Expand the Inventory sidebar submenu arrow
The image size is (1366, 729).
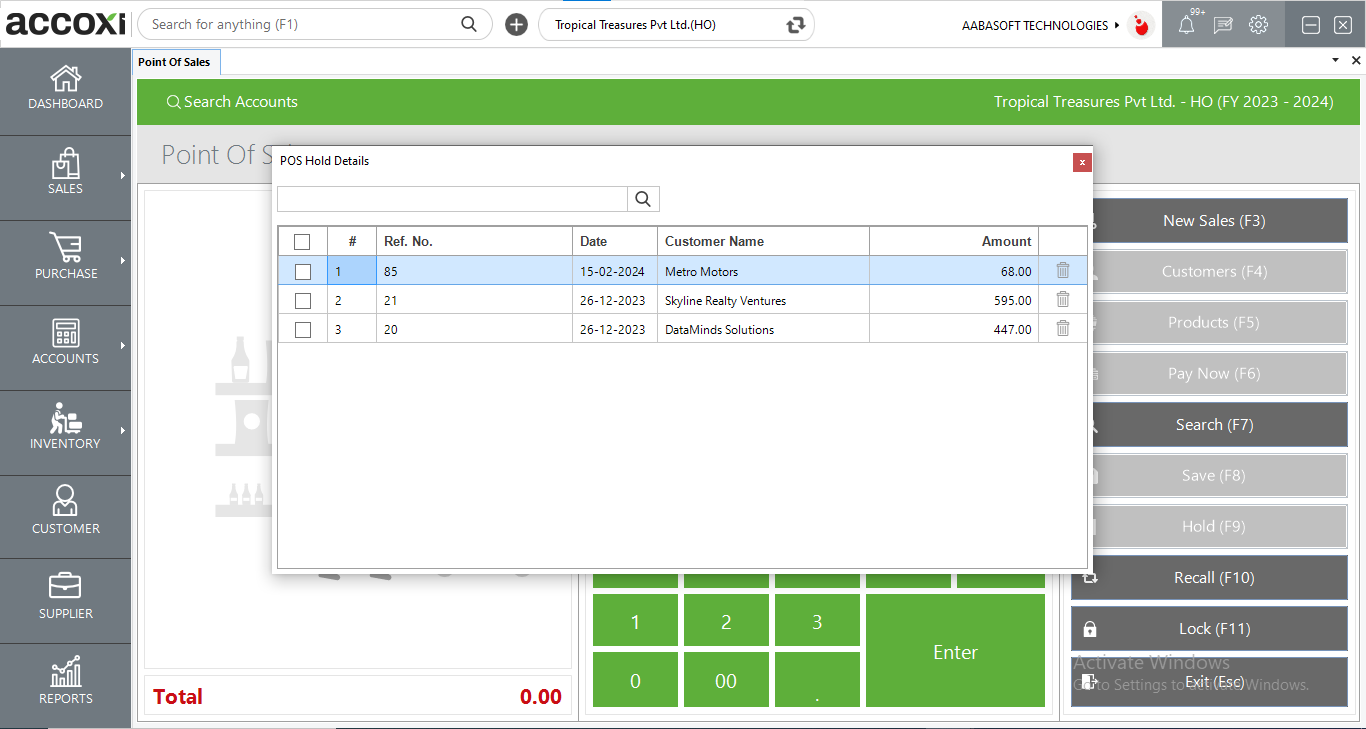123,431
